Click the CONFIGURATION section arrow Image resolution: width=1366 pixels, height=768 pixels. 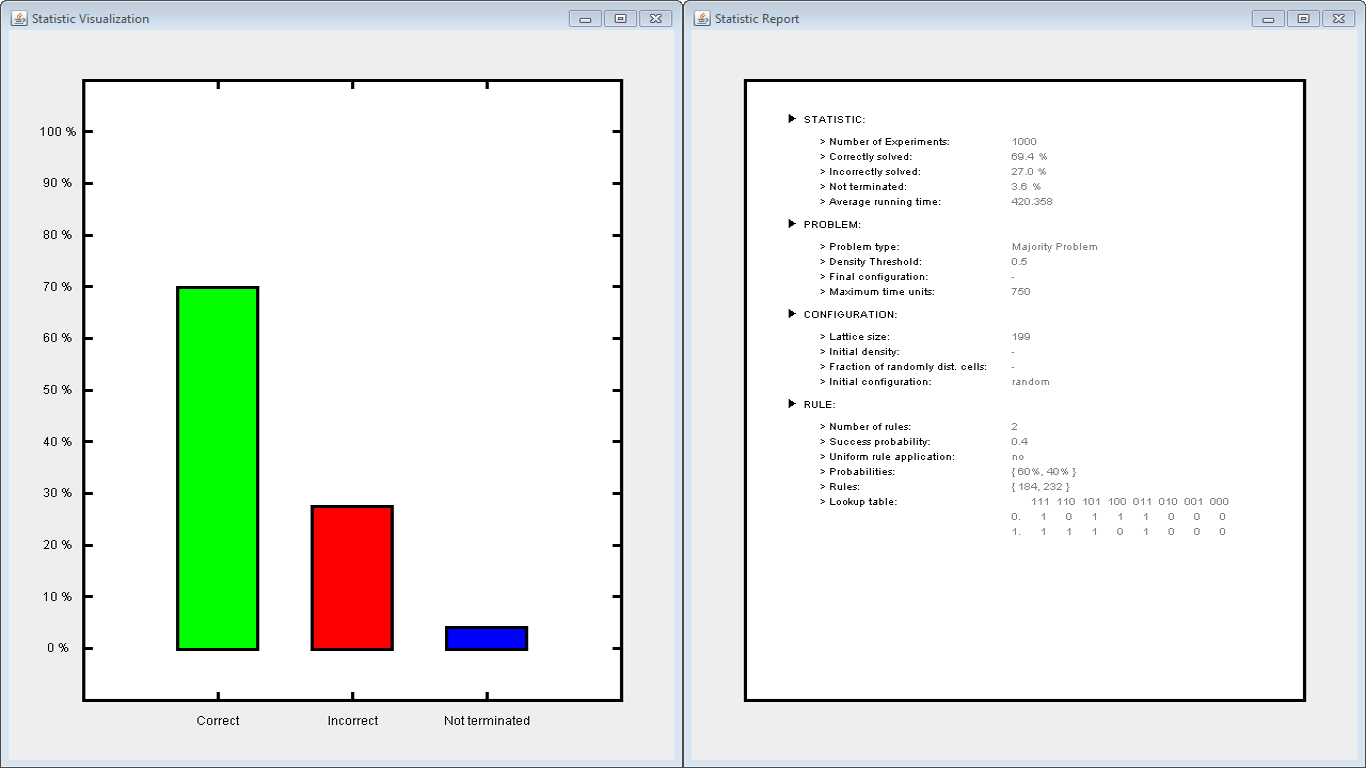[x=792, y=314]
